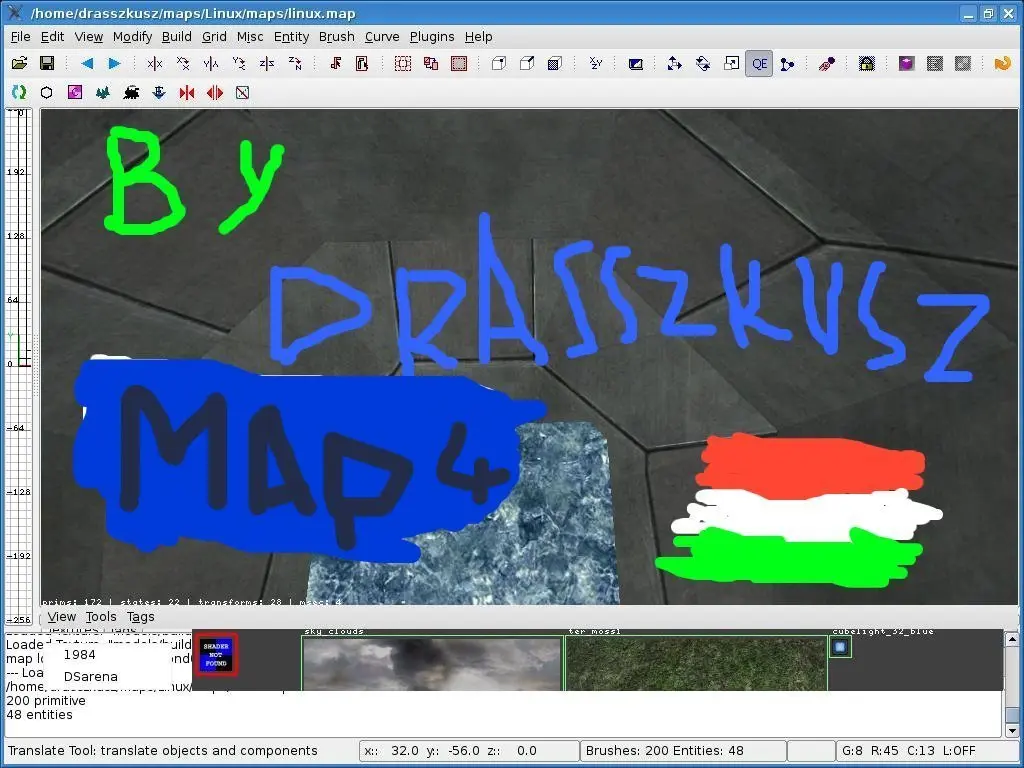Viewport: 1024px width, 768px height.
Task: Select the 1984 texture directory
Action: click(80, 654)
